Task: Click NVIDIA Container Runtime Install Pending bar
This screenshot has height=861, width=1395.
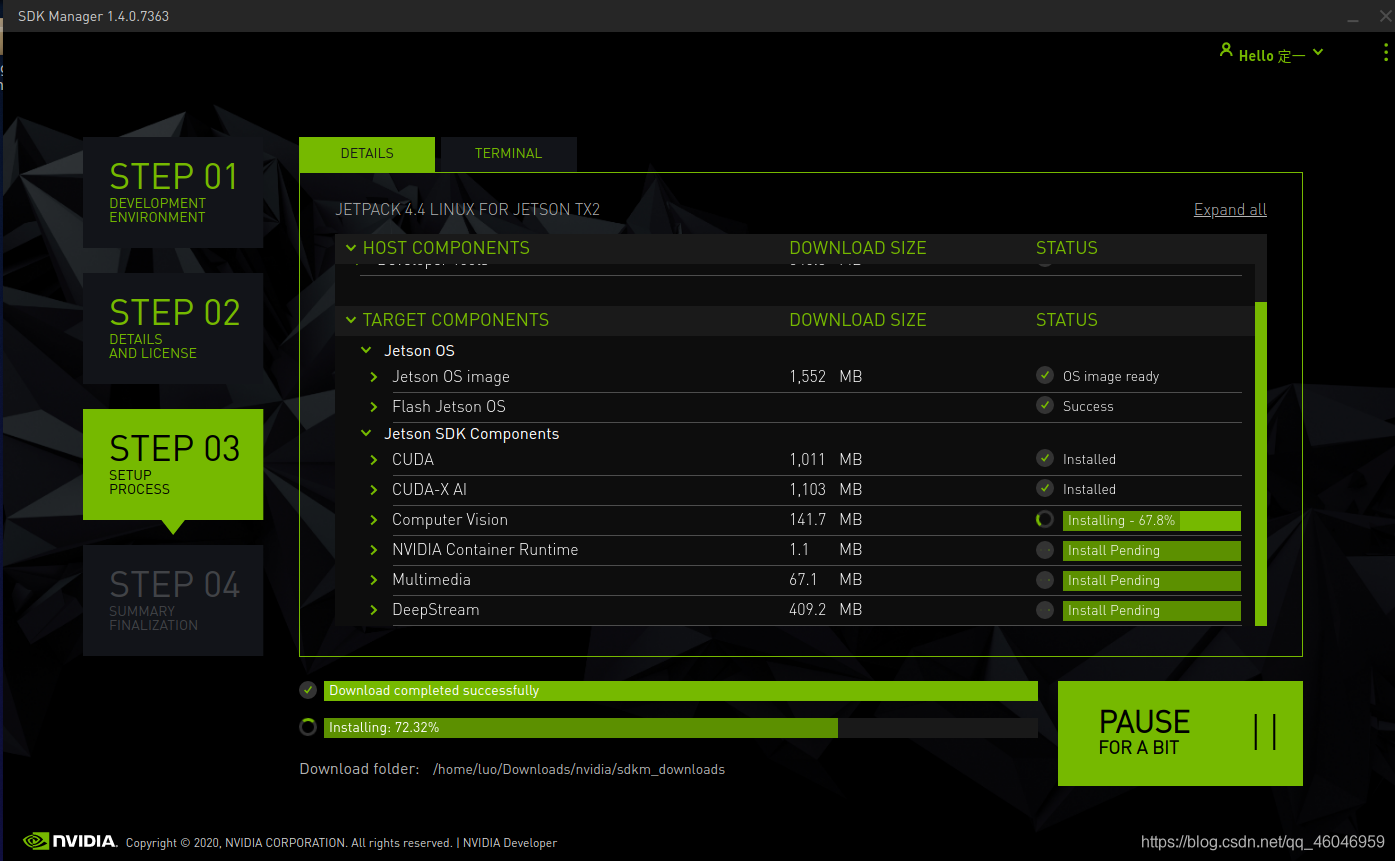Action: click(x=1152, y=550)
